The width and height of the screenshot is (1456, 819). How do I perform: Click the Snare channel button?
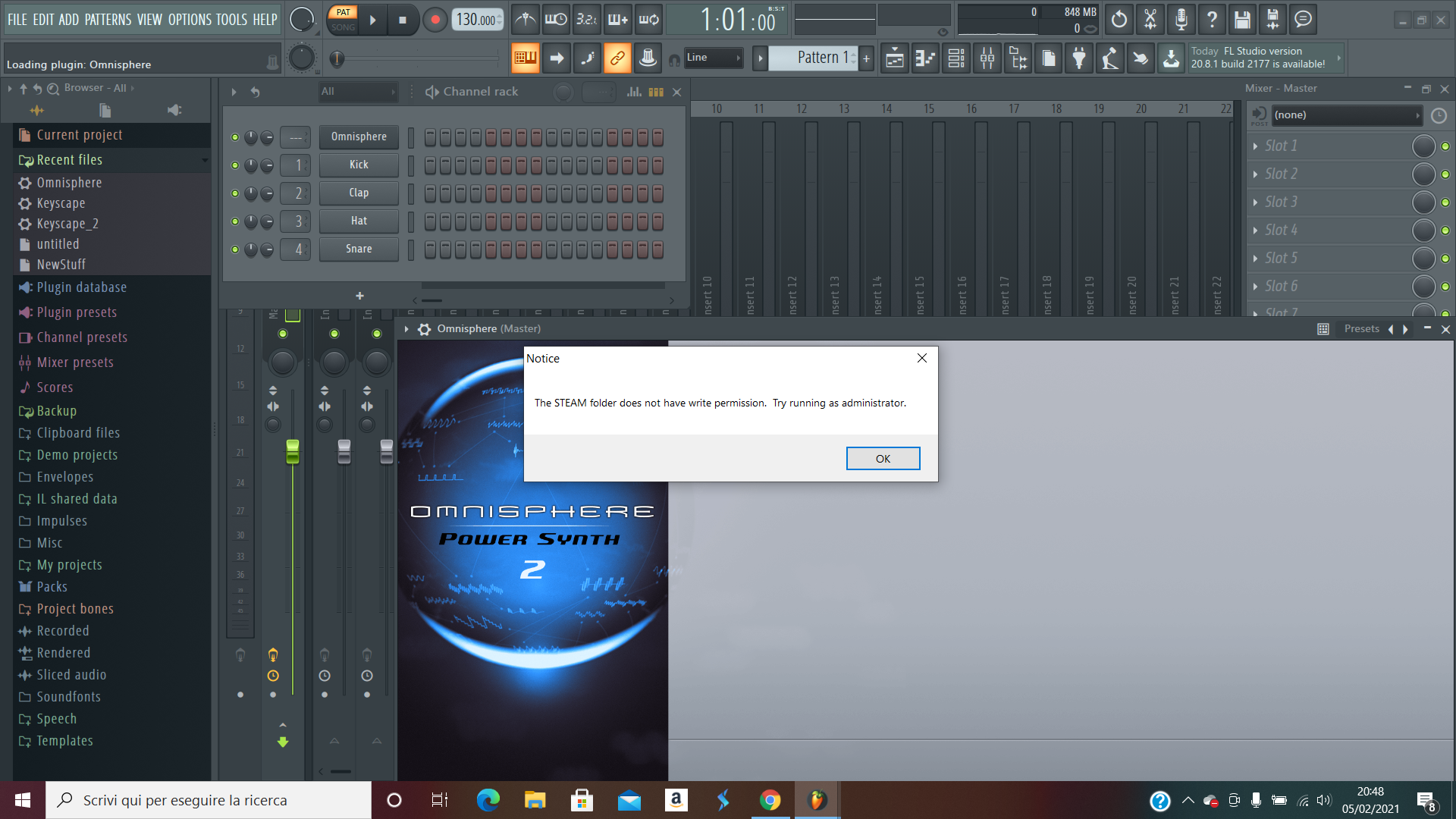click(x=359, y=249)
